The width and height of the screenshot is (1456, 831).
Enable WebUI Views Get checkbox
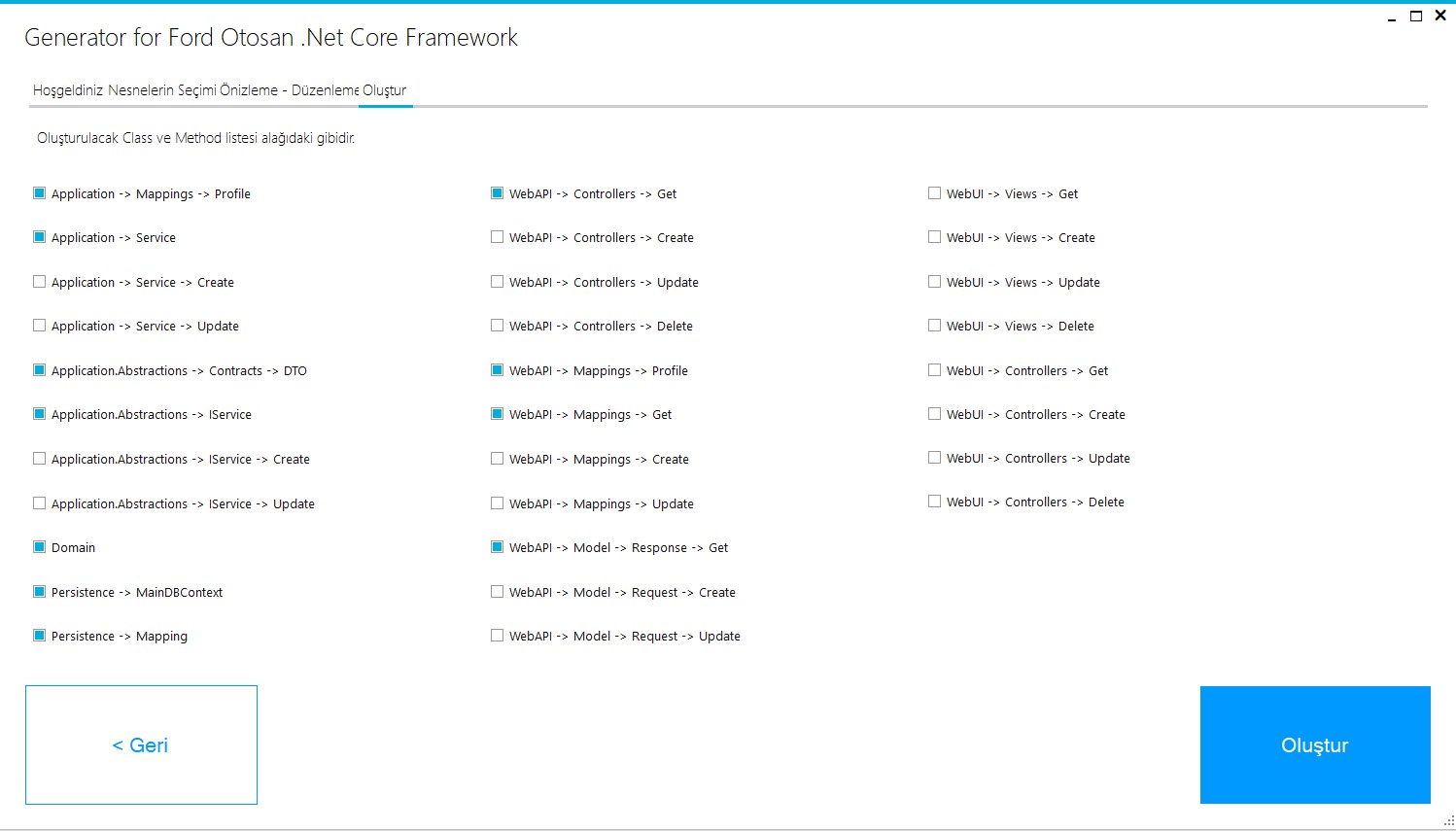click(x=935, y=193)
